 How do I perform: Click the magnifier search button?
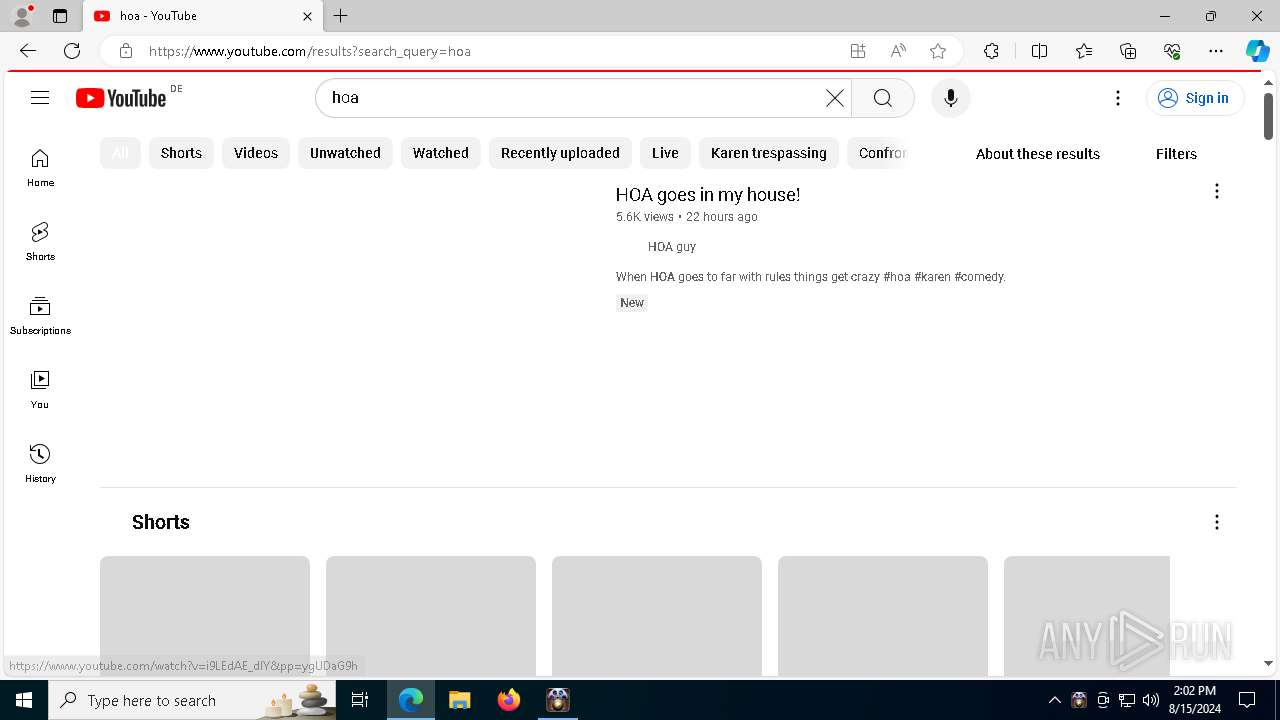pyautogui.click(x=882, y=98)
